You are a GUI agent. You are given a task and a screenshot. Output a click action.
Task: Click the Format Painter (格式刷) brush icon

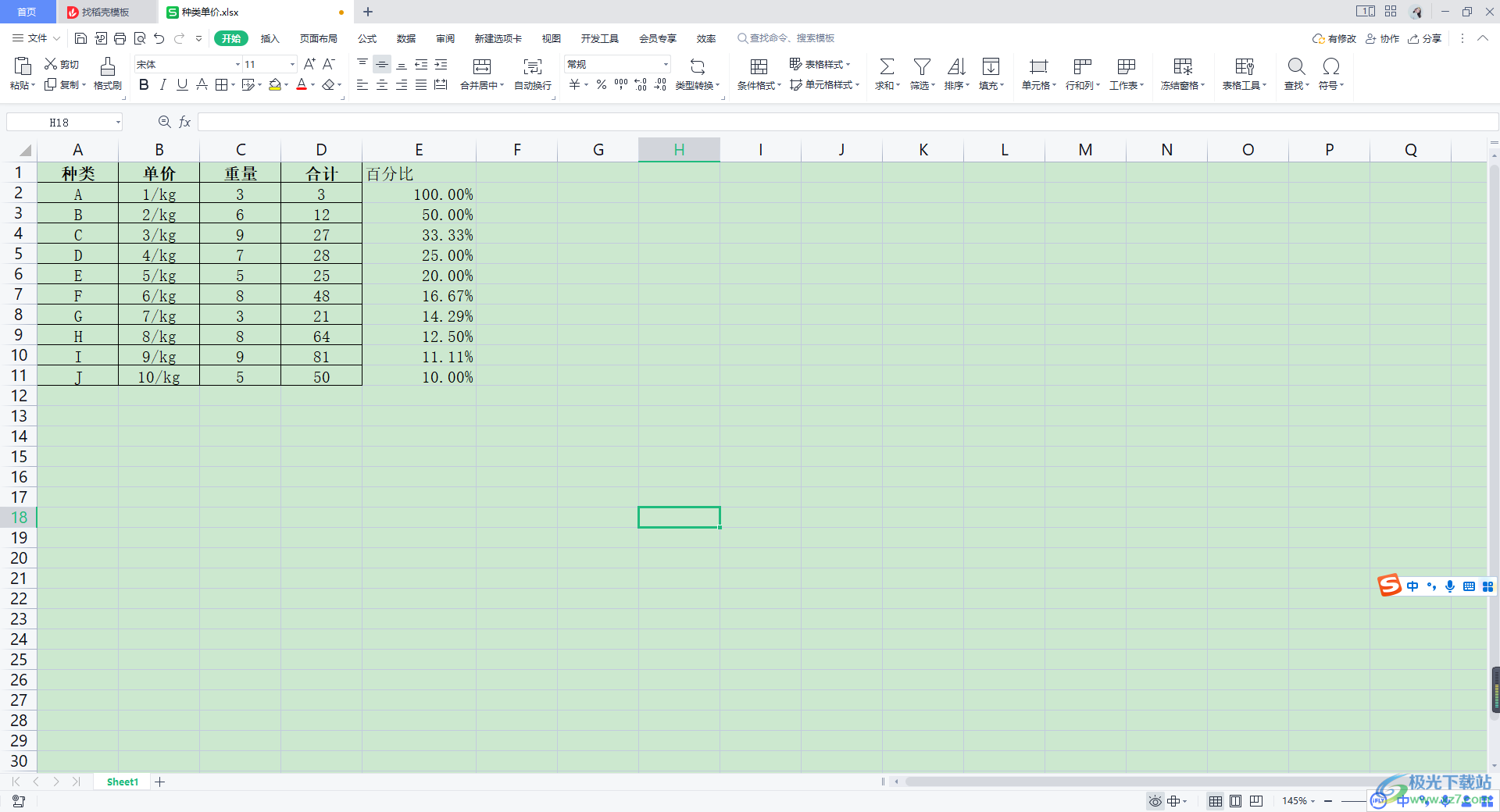click(x=108, y=66)
